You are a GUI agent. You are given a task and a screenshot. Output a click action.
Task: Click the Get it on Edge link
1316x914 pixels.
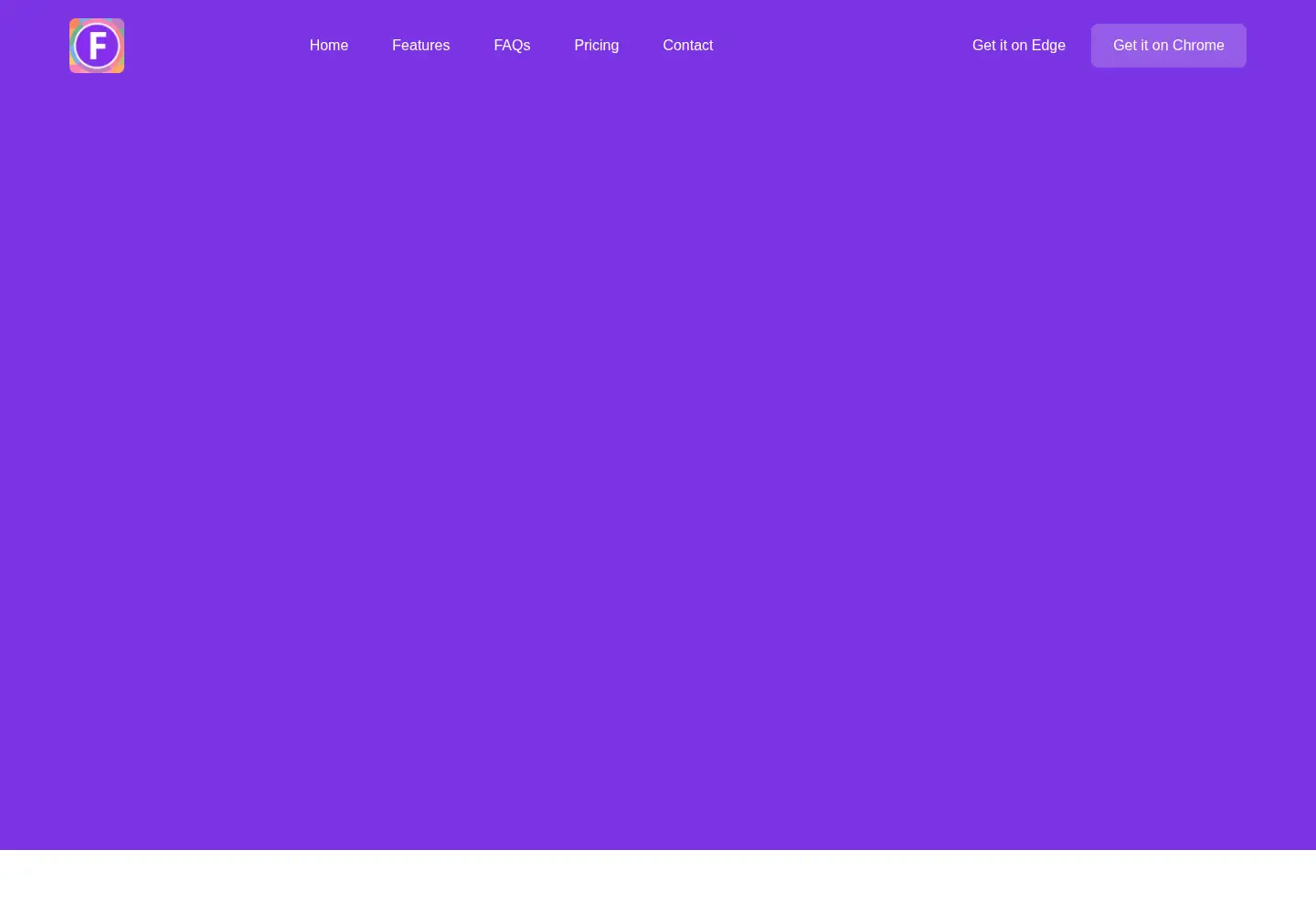point(1019,46)
